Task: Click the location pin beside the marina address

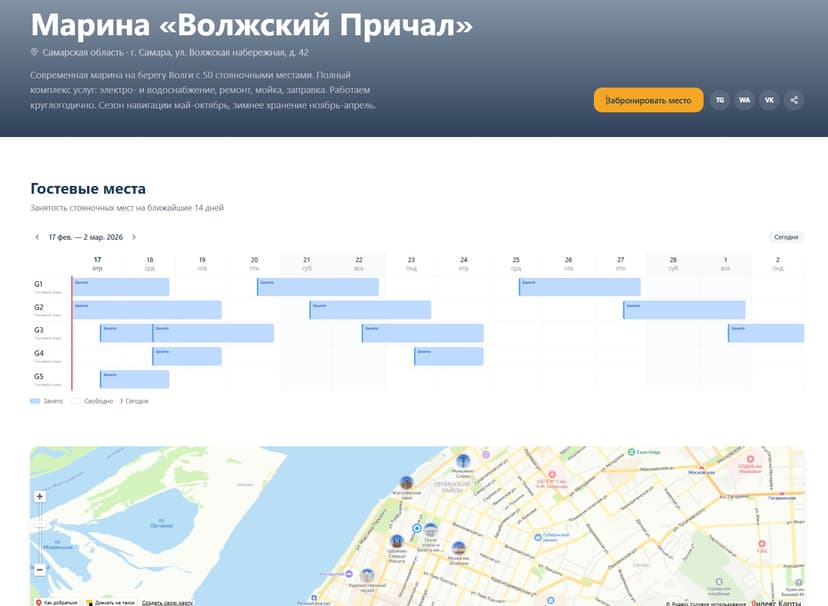Action: pos(31,48)
